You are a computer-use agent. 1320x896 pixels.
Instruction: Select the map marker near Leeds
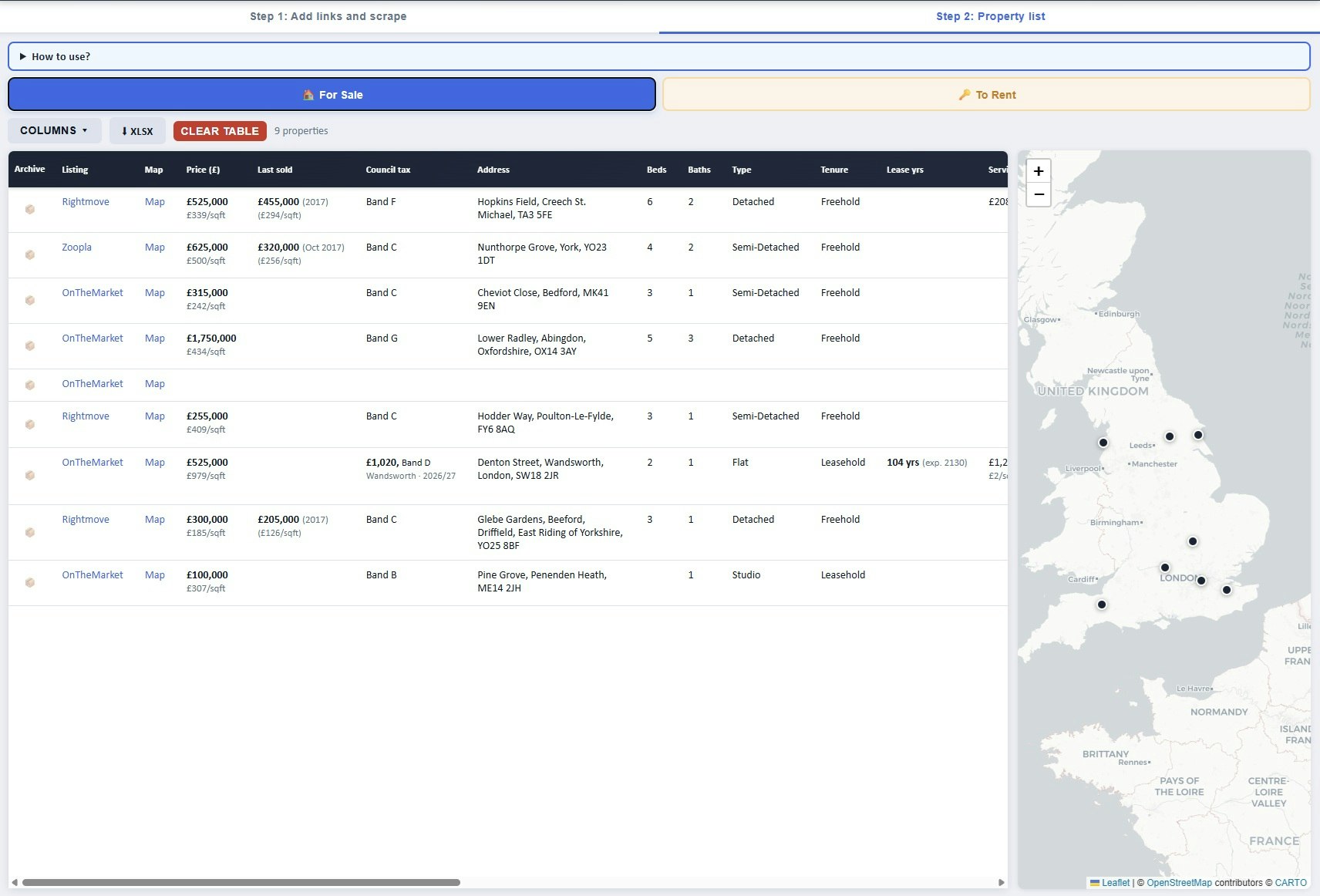[1170, 437]
